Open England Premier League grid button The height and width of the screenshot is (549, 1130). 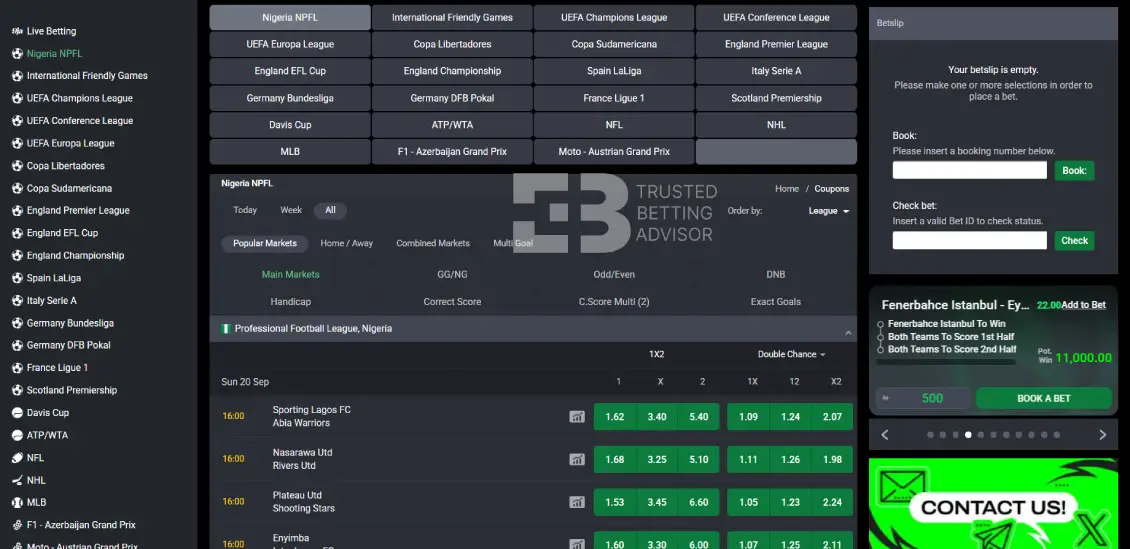(x=776, y=44)
